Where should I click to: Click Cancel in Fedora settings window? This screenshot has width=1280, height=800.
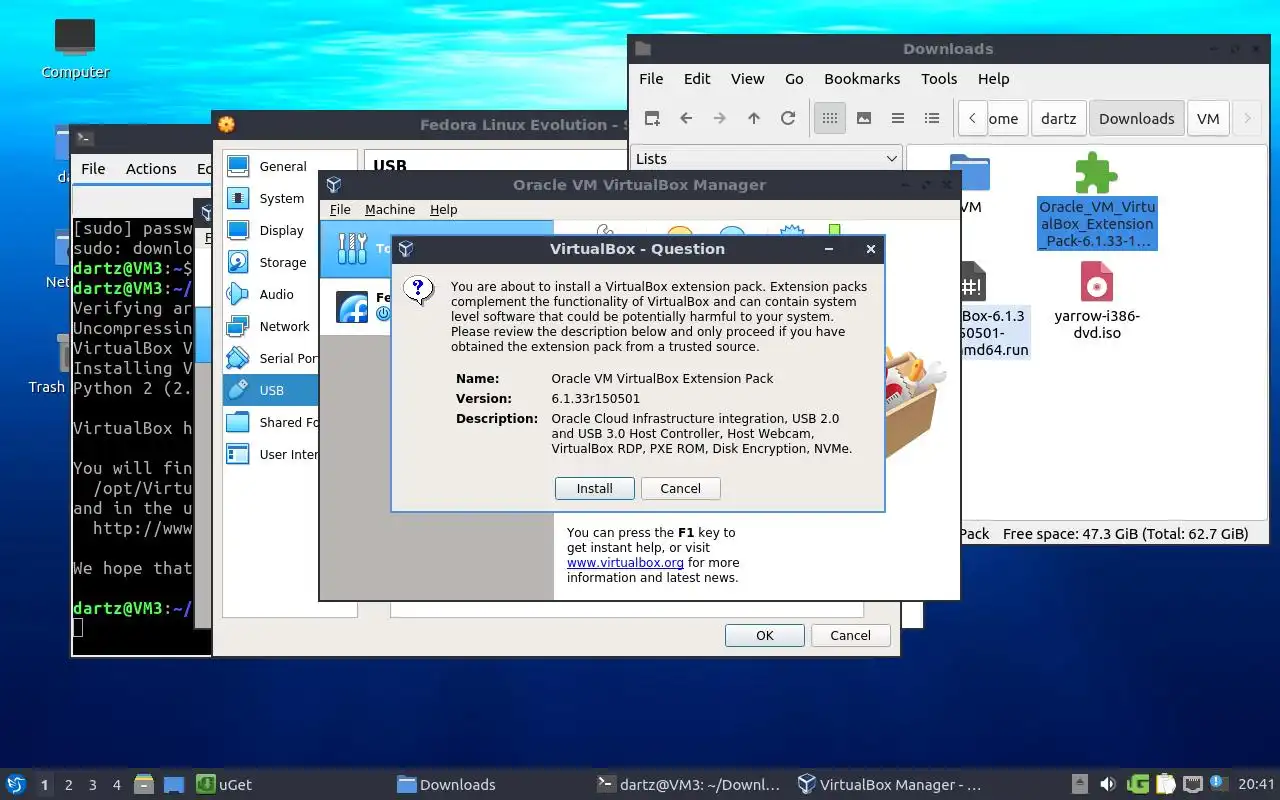coord(850,635)
